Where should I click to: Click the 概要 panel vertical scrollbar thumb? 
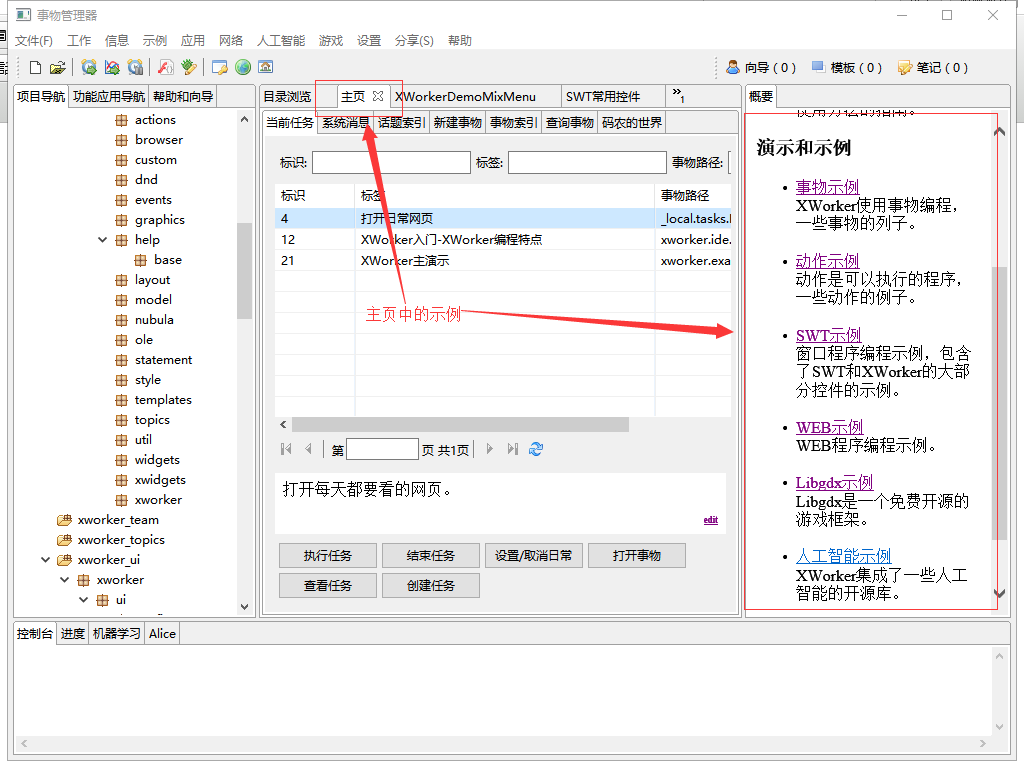[x=999, y=403]
